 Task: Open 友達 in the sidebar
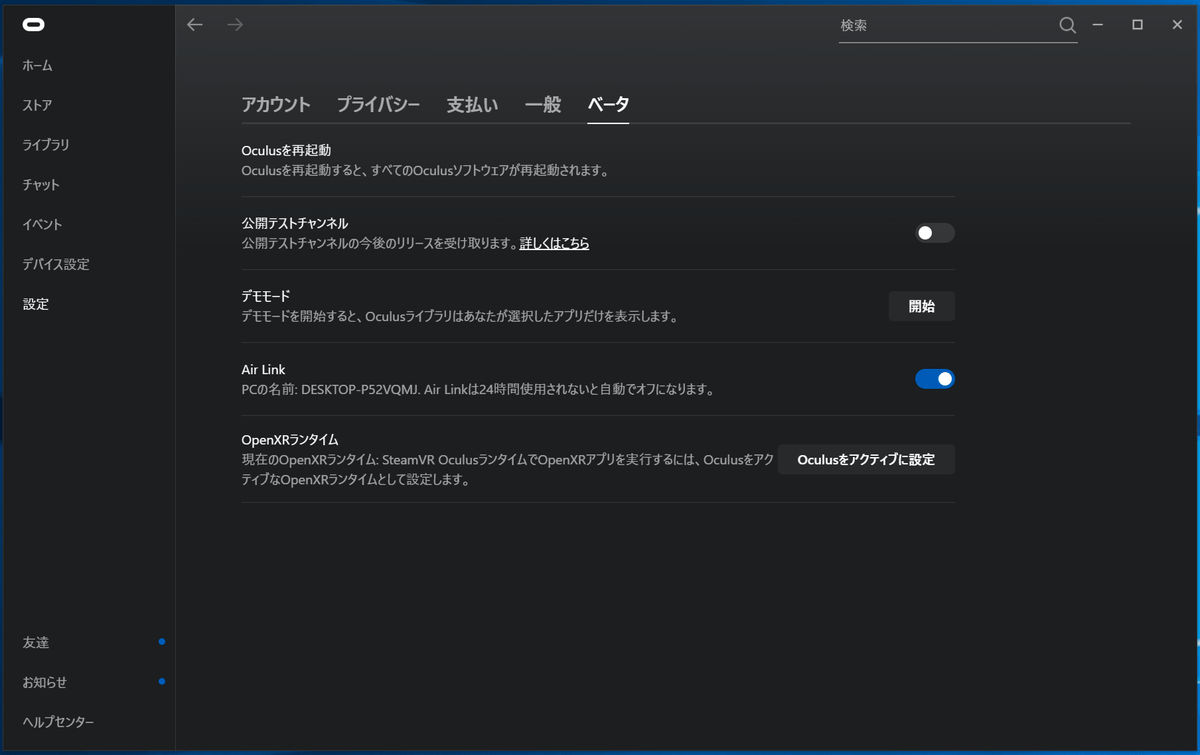[36, 643]
